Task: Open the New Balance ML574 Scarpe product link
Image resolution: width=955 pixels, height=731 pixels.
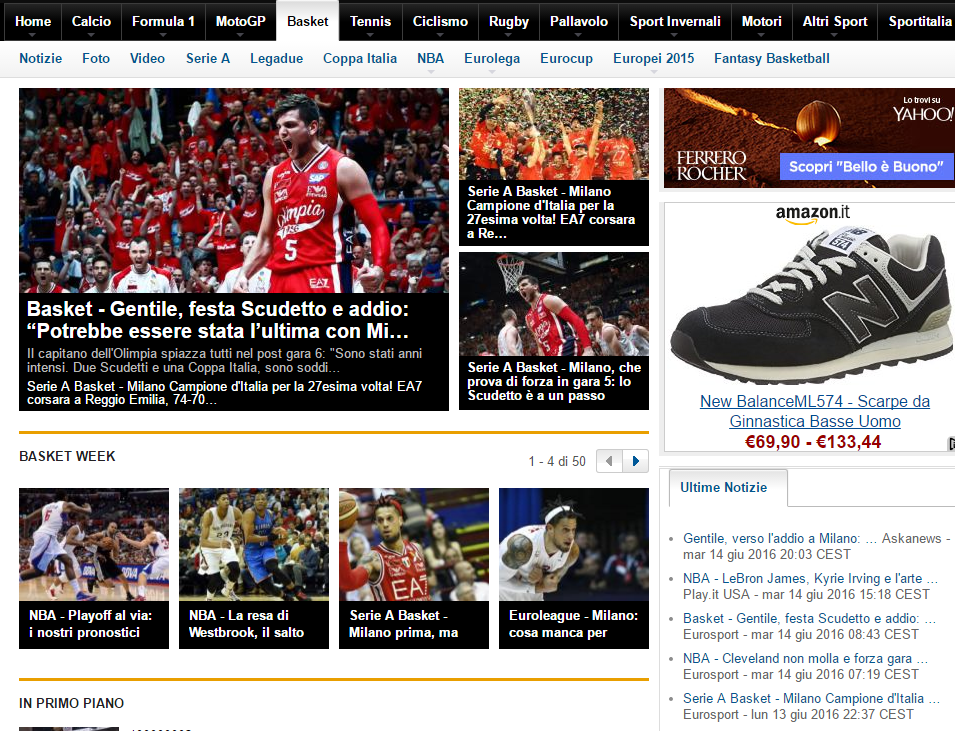Action: pos(815,411)
